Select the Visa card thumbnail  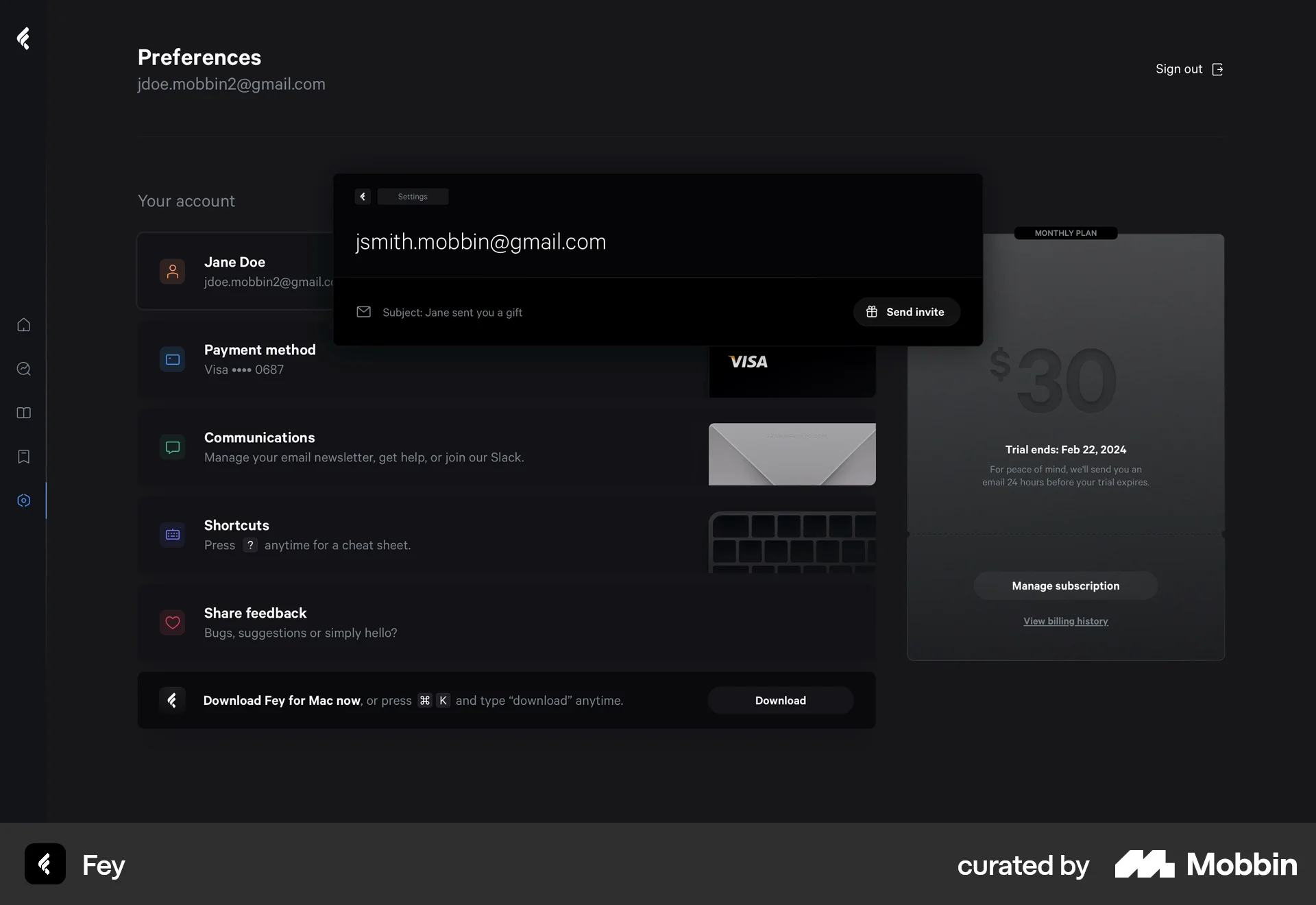[x=791, y=371]
